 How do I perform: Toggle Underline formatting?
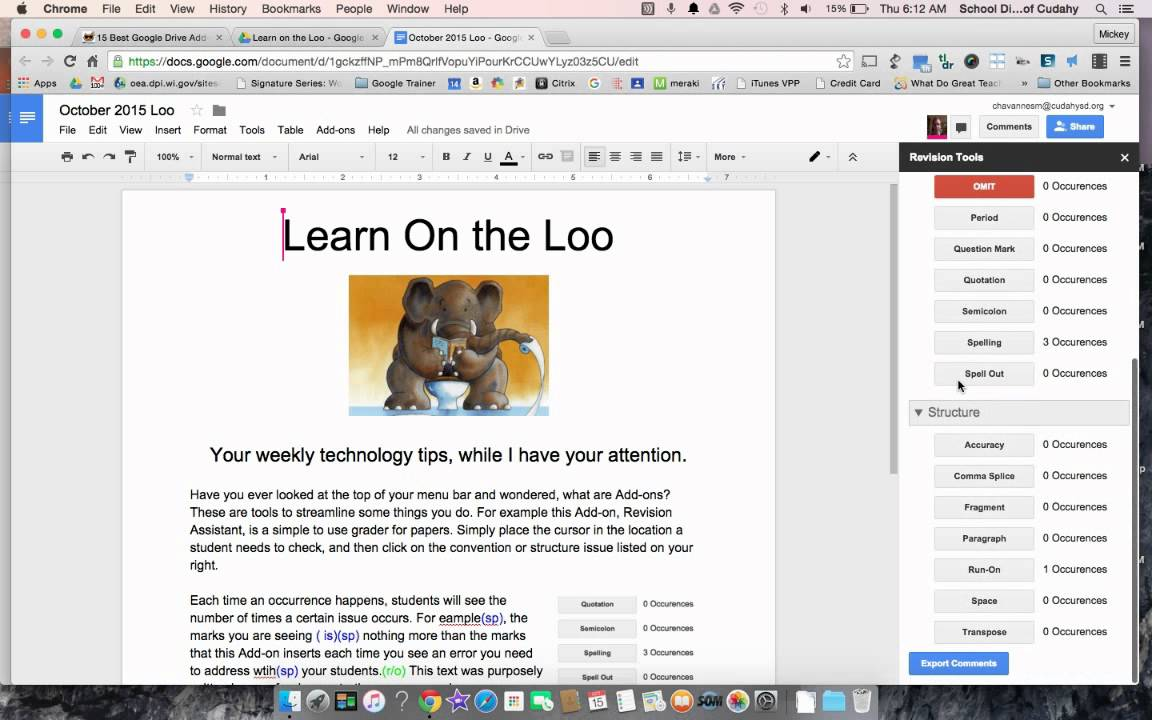[487, 156]
